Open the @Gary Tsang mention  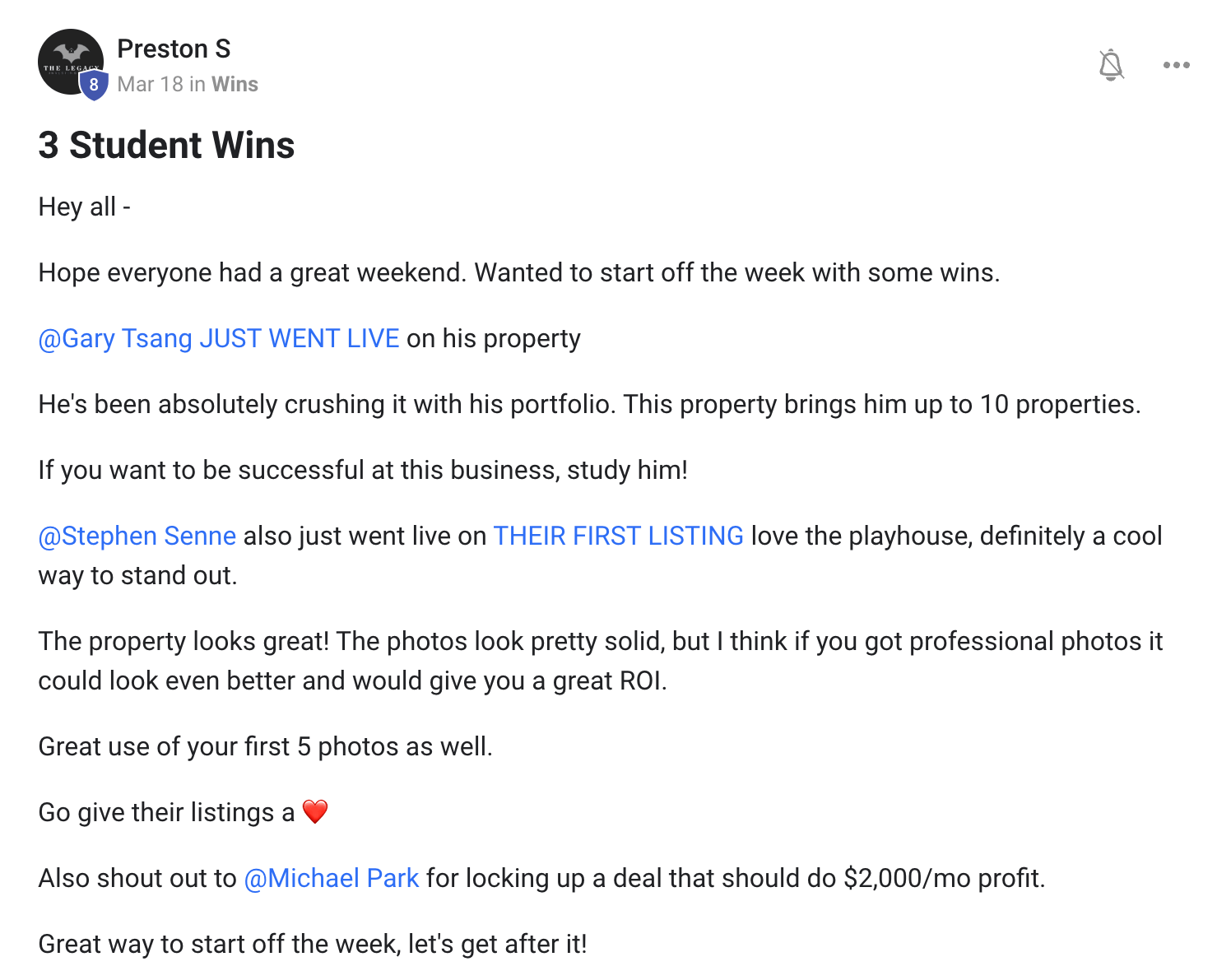click(115, 338)
